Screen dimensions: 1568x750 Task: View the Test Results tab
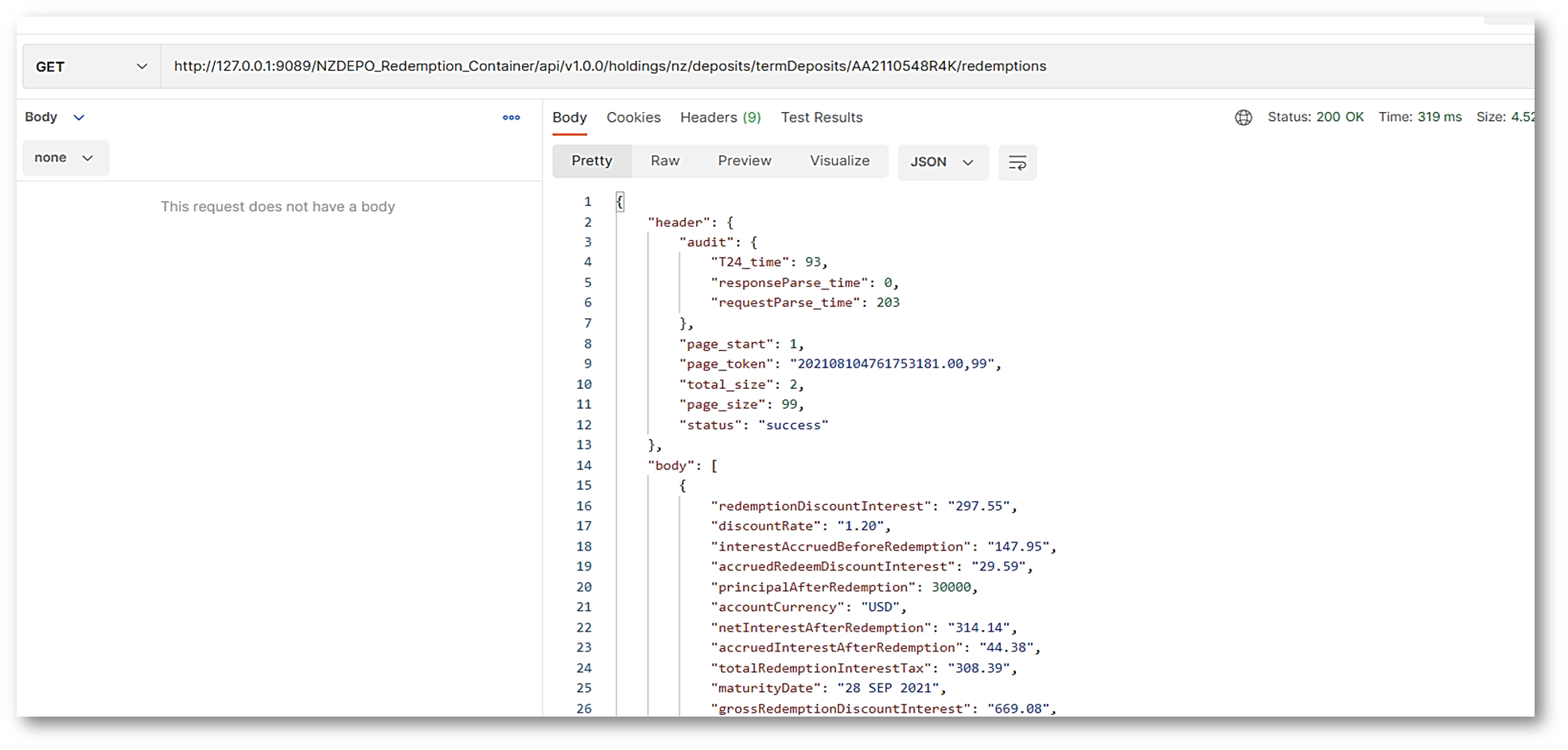coord(821,118)
